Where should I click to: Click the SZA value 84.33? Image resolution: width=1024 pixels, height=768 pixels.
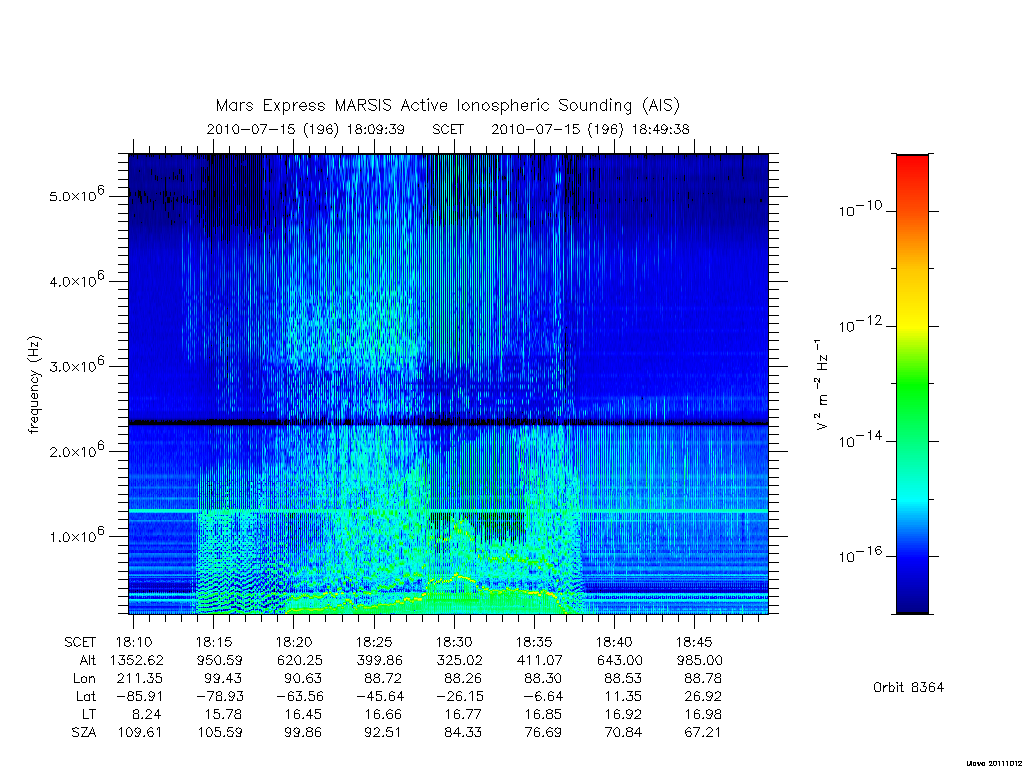462,732
